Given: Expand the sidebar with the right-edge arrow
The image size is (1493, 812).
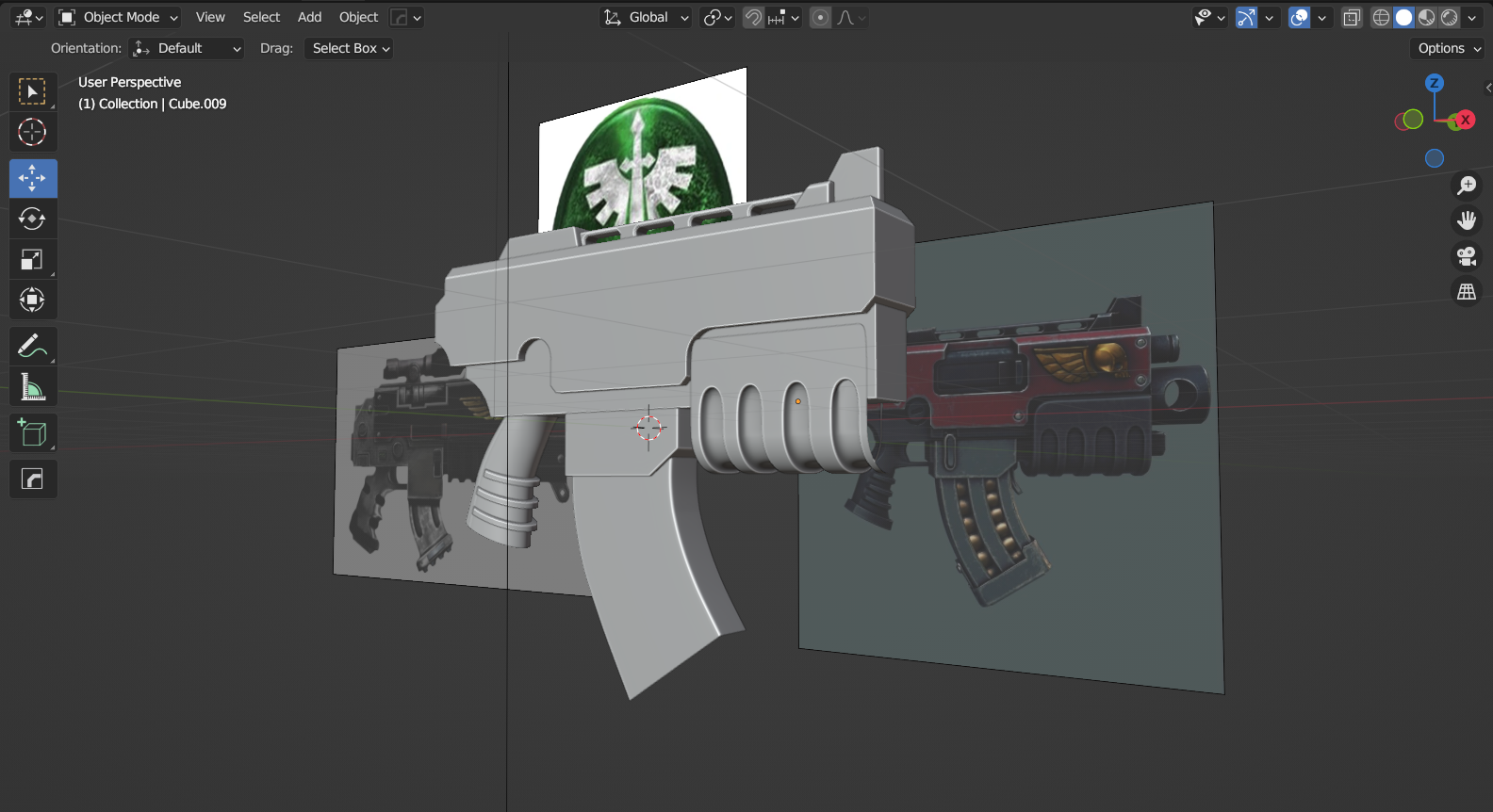Looking at the screenshot, I should [1487, 88].
